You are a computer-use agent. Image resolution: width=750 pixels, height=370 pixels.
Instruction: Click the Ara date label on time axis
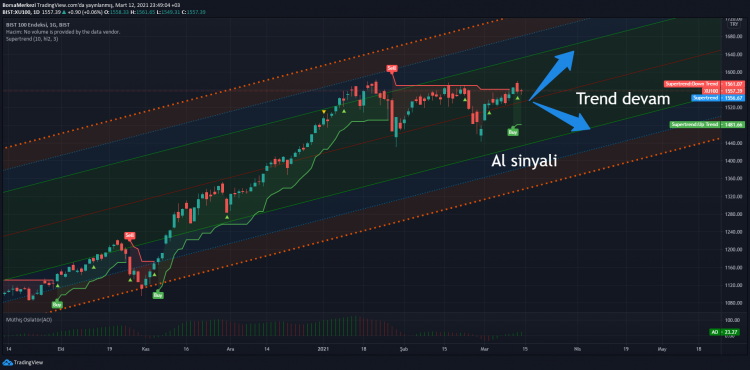230,349
